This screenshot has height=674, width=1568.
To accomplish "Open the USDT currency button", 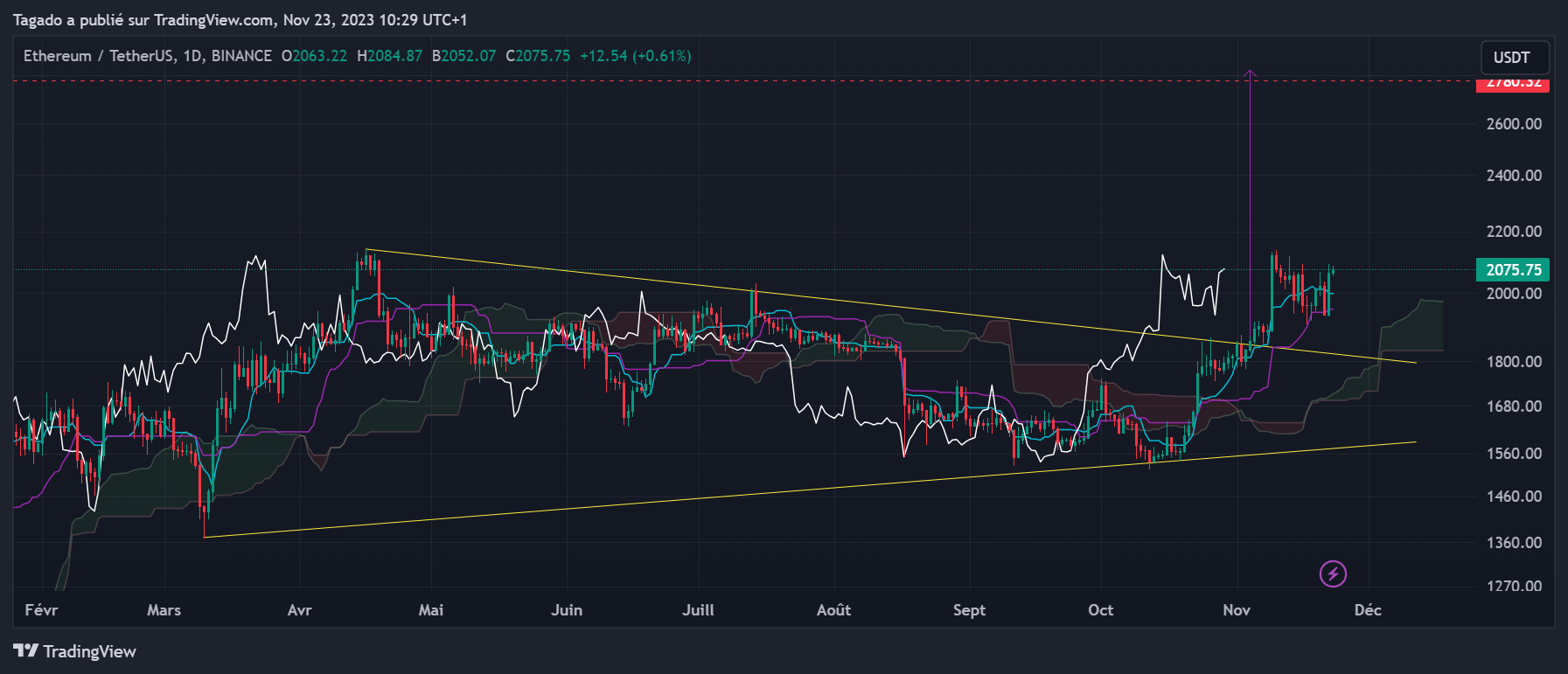I will click(1515, 58).
